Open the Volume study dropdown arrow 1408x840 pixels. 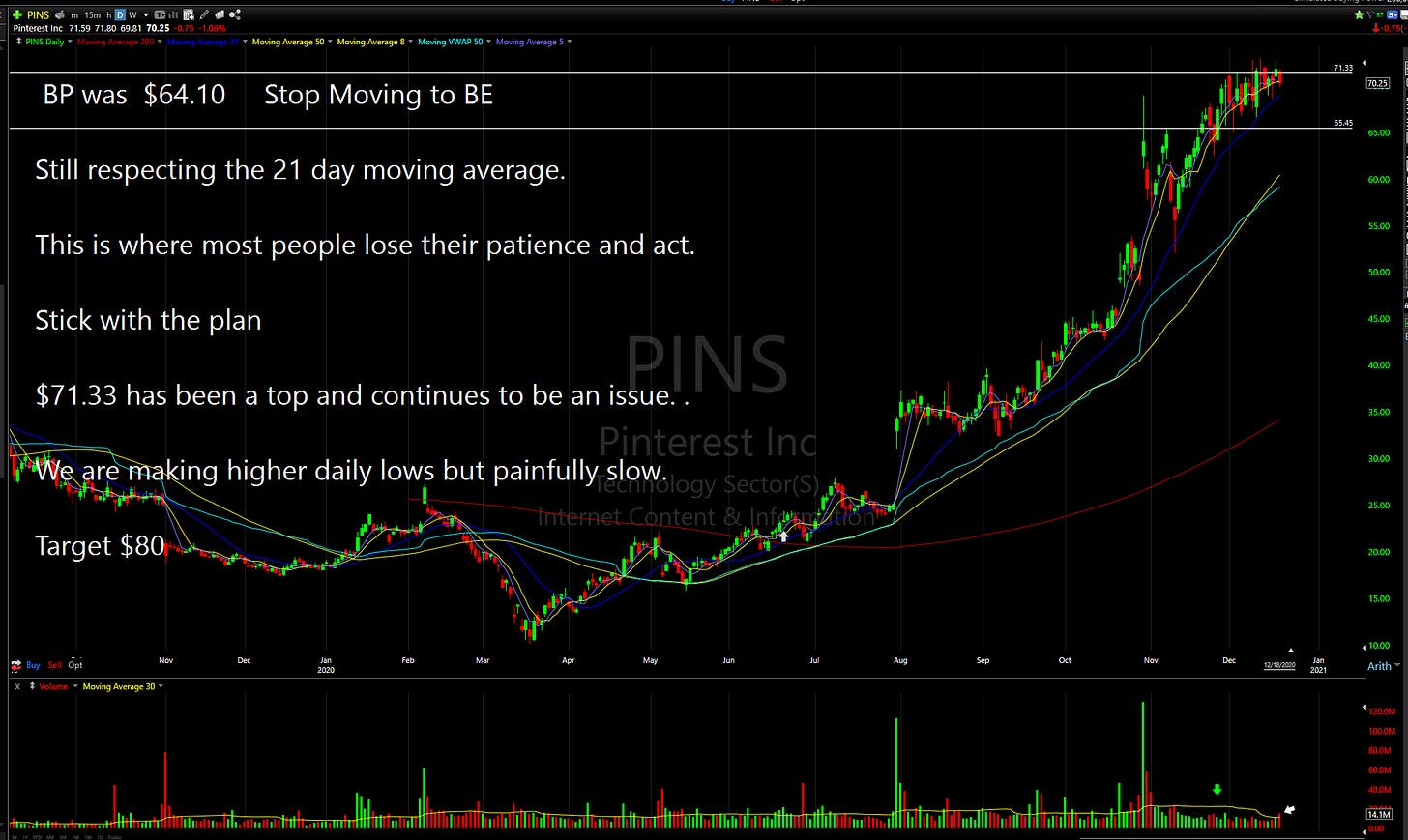click(x=75, y=686)
